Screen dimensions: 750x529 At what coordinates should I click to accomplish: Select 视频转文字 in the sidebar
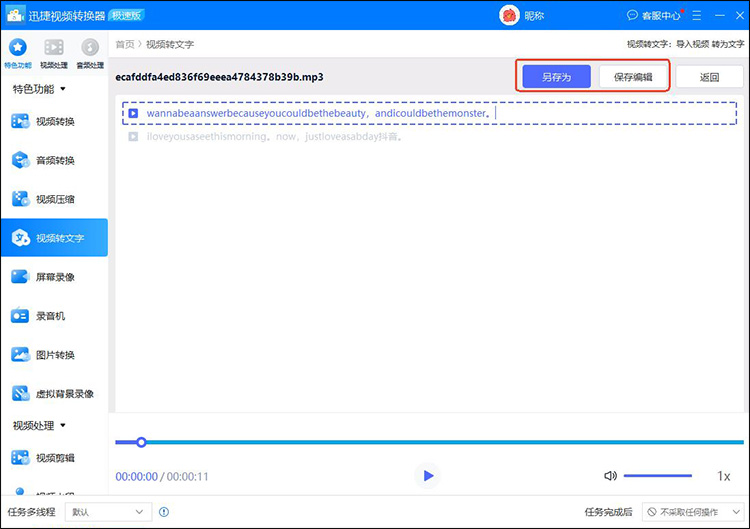click(x=55, y=238)
